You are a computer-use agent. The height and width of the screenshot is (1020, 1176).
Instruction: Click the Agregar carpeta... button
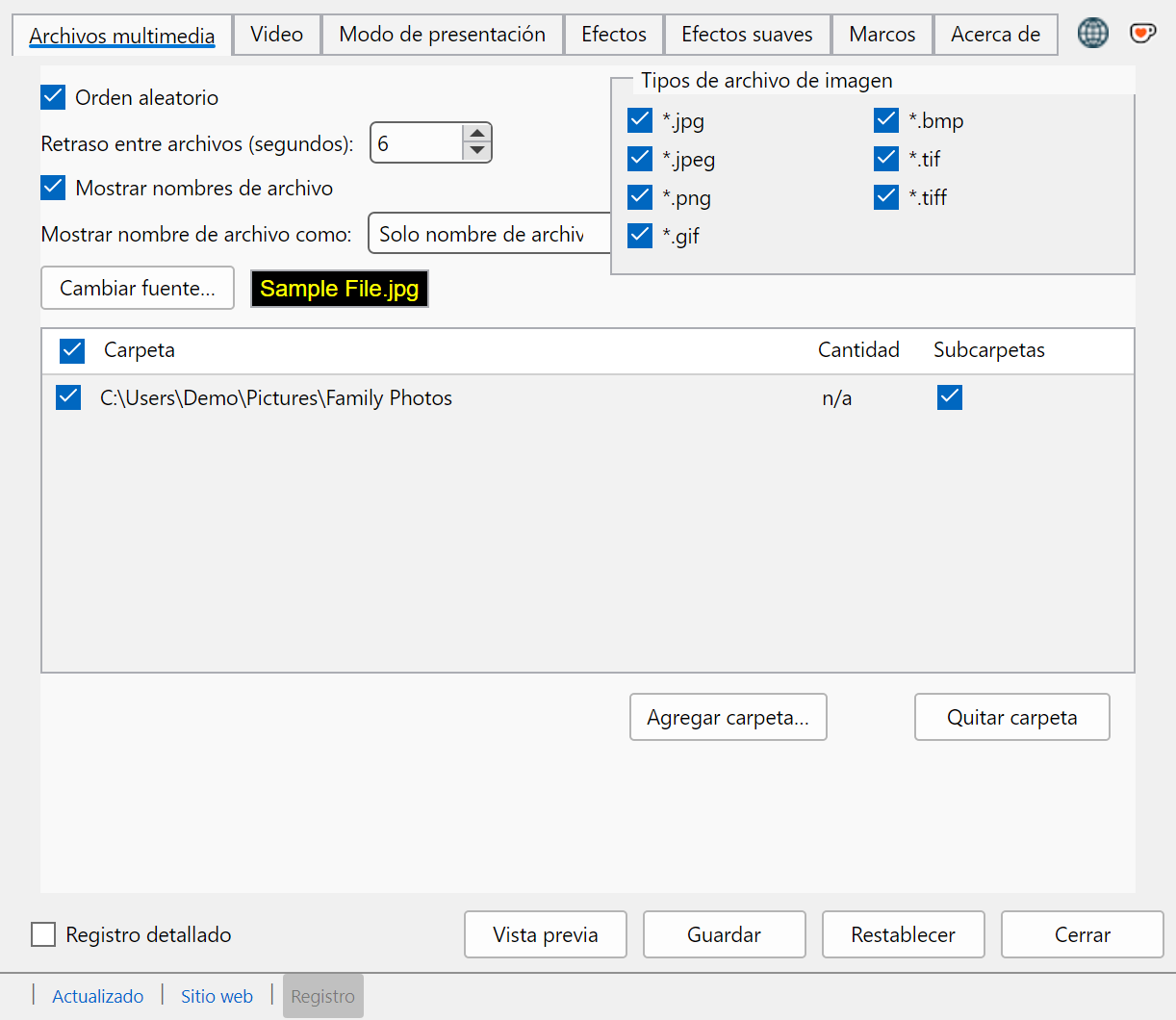point(729,717)
